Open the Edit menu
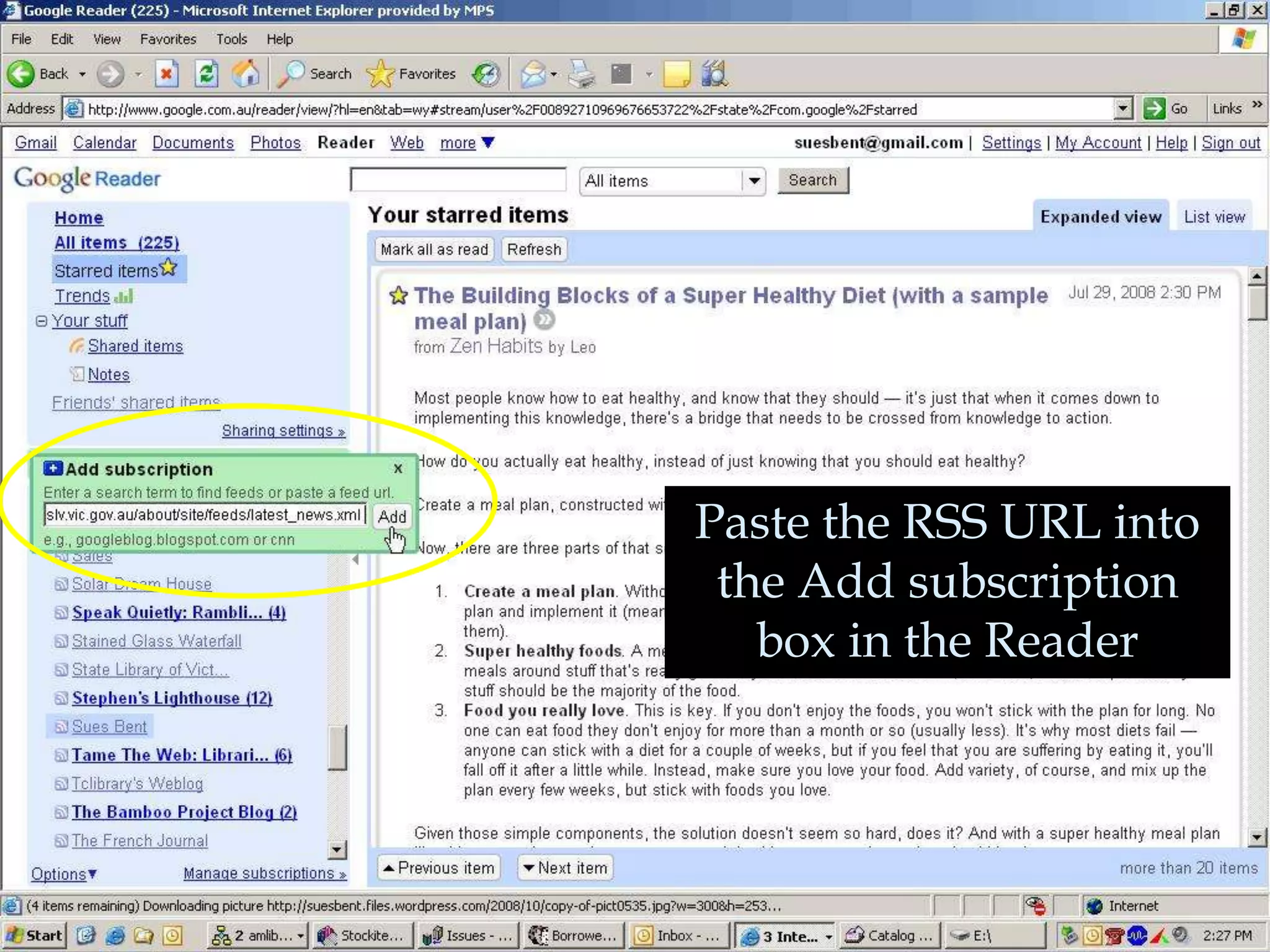Image resolution: width=1270 pixels, height=952 pixels. tap(62, 39)
